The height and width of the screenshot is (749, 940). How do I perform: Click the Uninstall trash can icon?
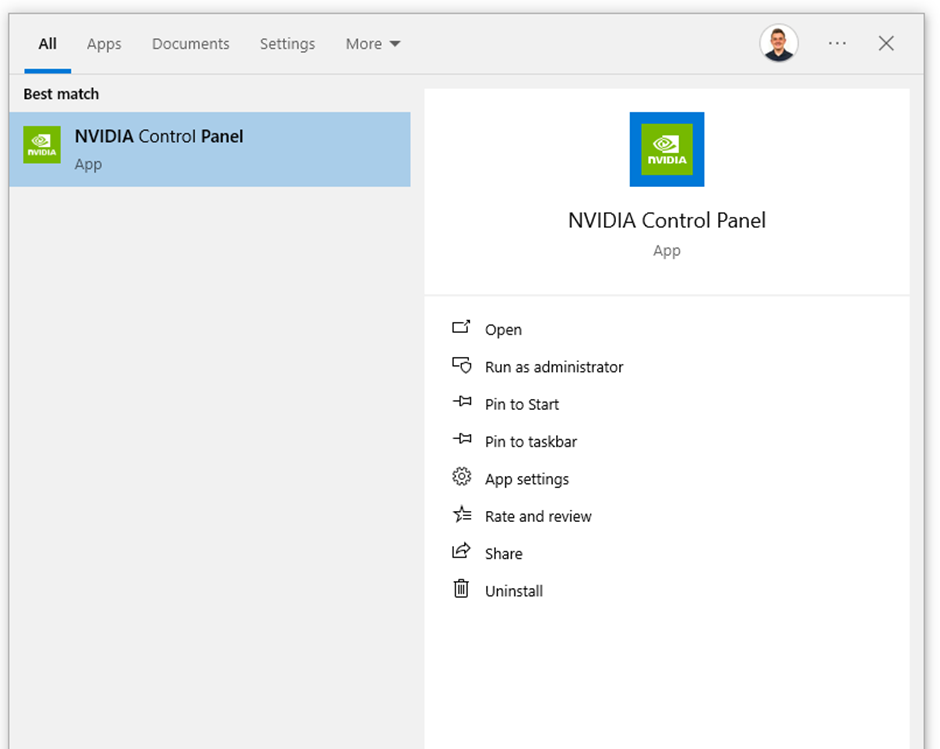coord(461,589)
